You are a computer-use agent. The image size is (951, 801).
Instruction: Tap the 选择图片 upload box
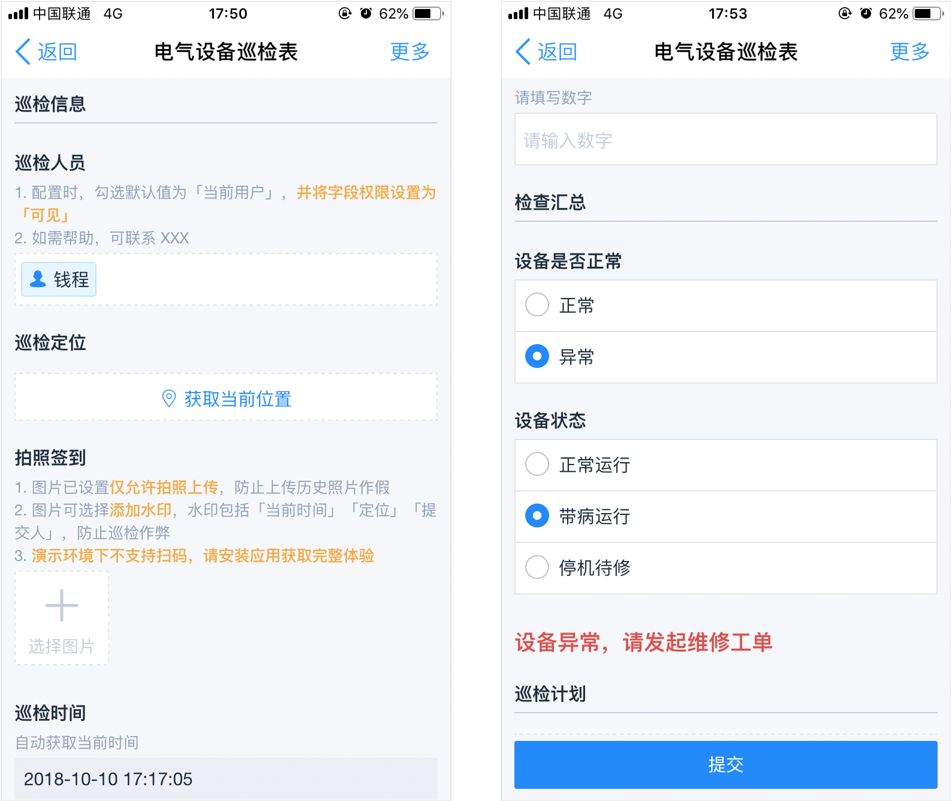62,618
